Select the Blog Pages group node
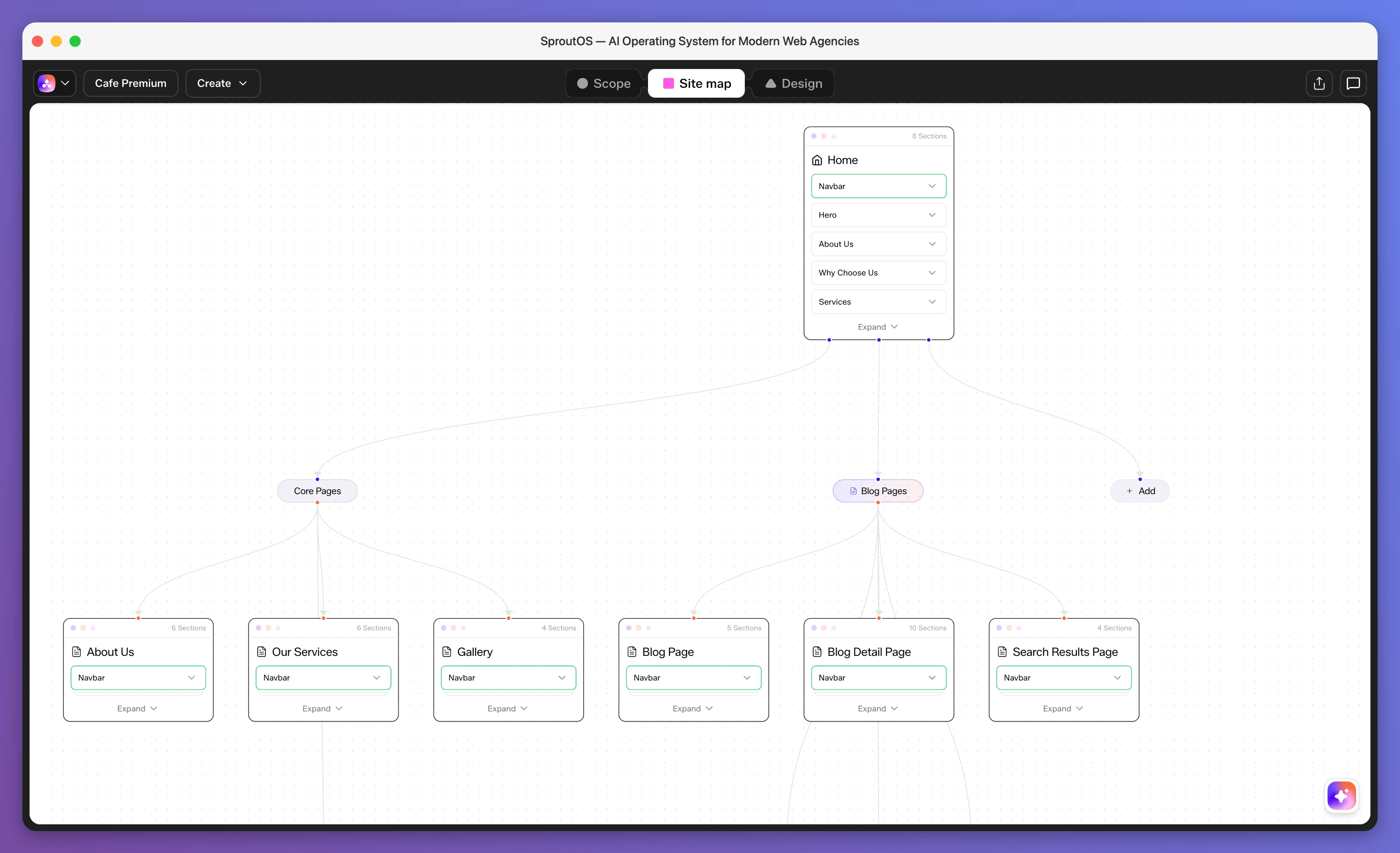The width and height of the screenshot is (1400, 853). [x=878, y=491]
